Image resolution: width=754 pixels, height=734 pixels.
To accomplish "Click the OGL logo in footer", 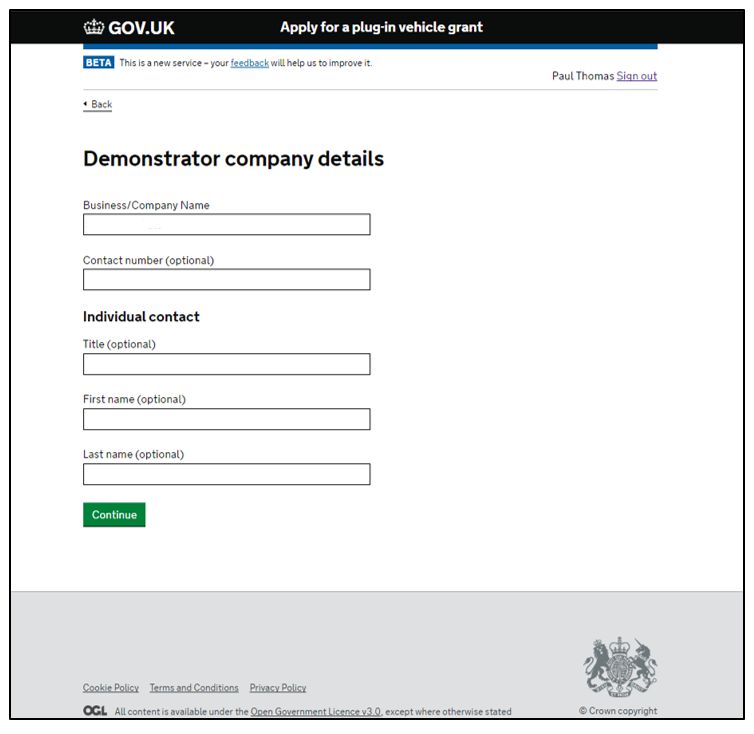I will click(x=95, y=710).
